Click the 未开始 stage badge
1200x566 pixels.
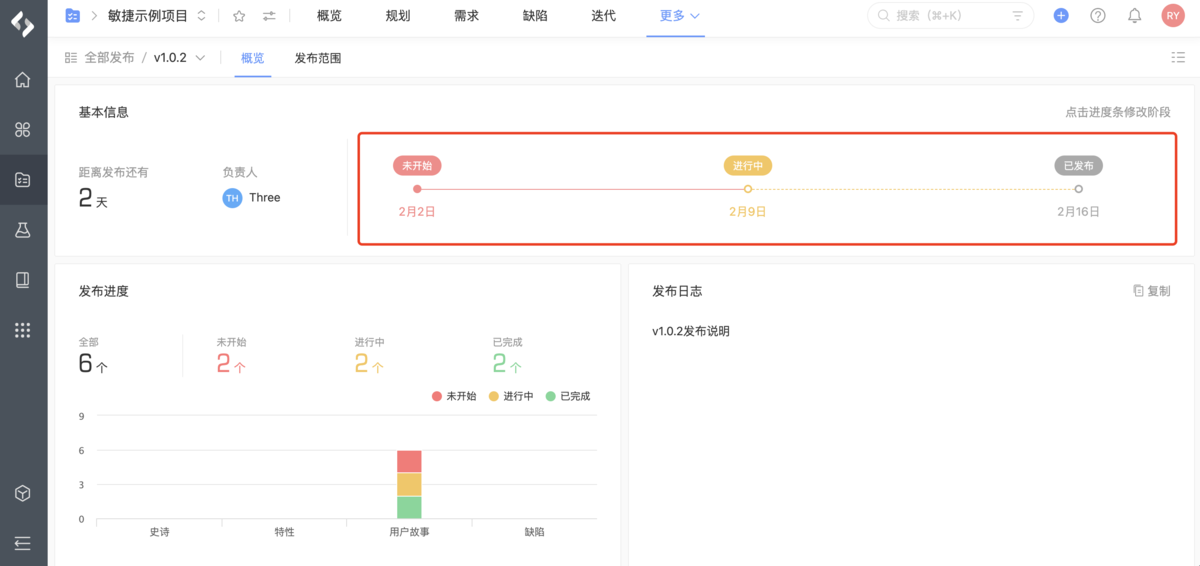point(417,166)
